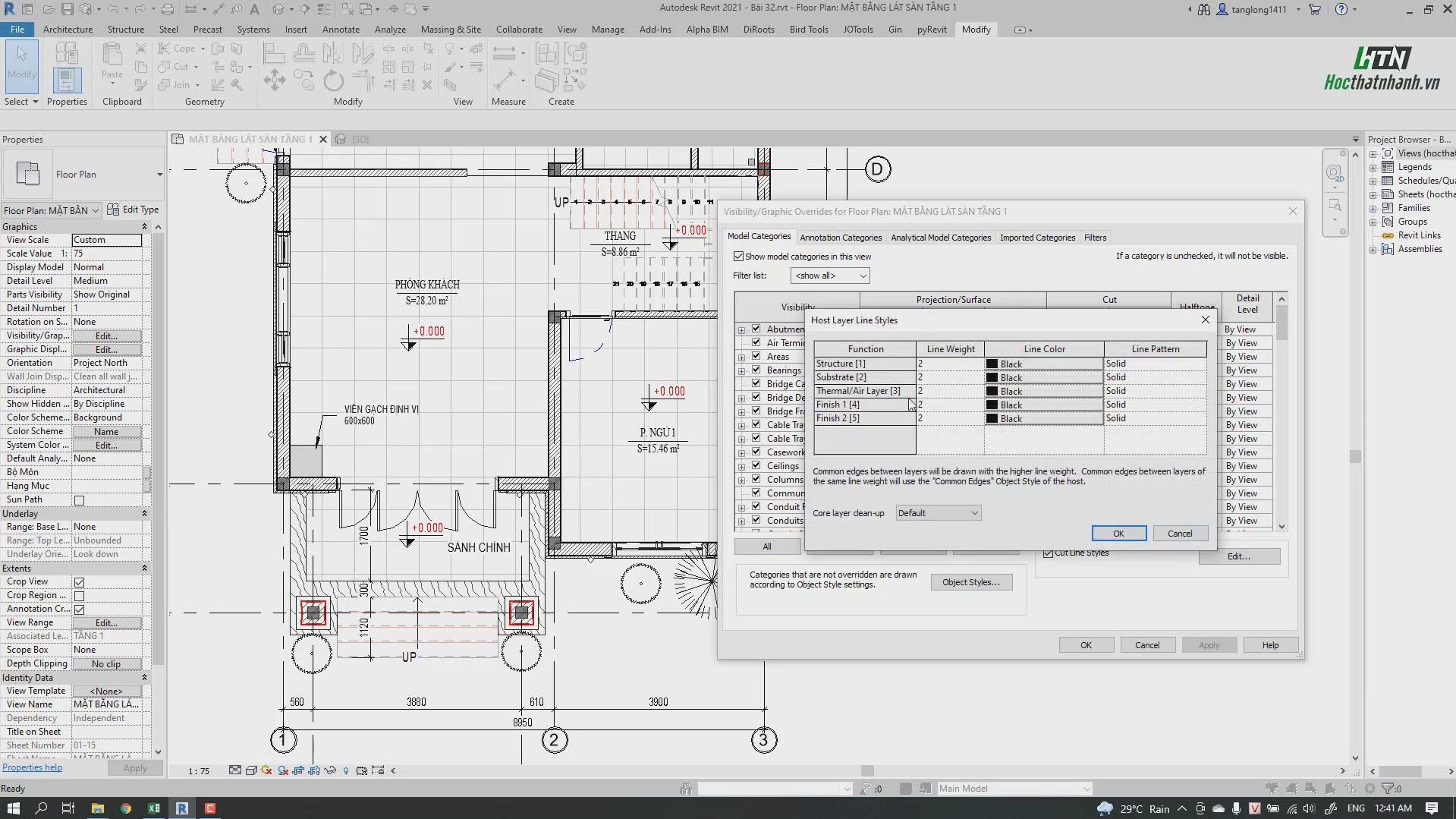Viewport: 1456px width, 819px height.
Task: Click Help in Visibility/Graphic Overrides dialog
Action: tap(1270, 645)
